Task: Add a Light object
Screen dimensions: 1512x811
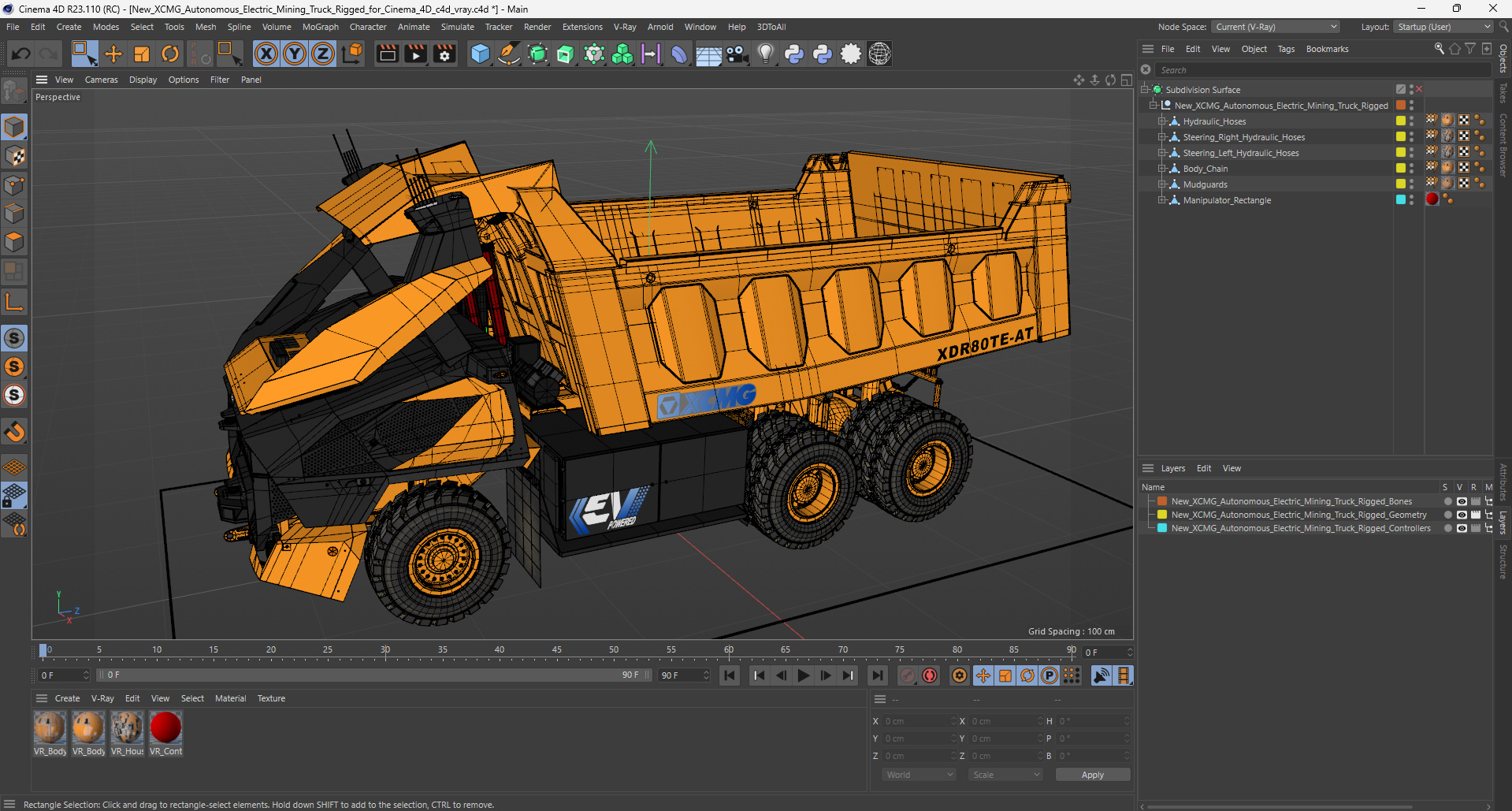Action: pyautogui.click(x=765, y=54)
